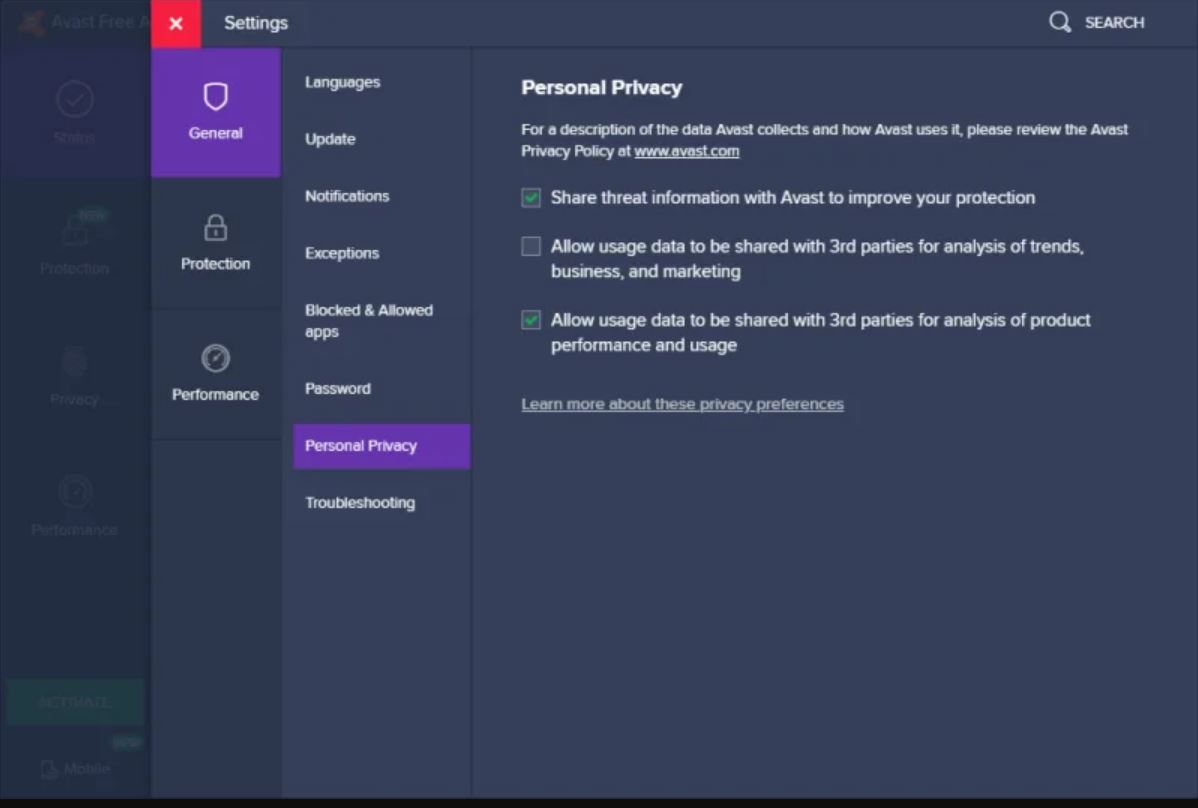Open Blocked & Allowed apps settings
The image size is (1198, 808).
pyautogui.click(x=369, y=321)
